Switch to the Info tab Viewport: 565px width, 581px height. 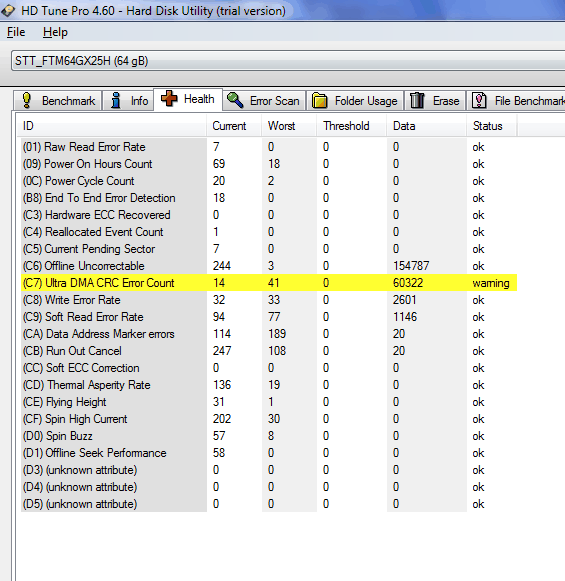(128, 100)
